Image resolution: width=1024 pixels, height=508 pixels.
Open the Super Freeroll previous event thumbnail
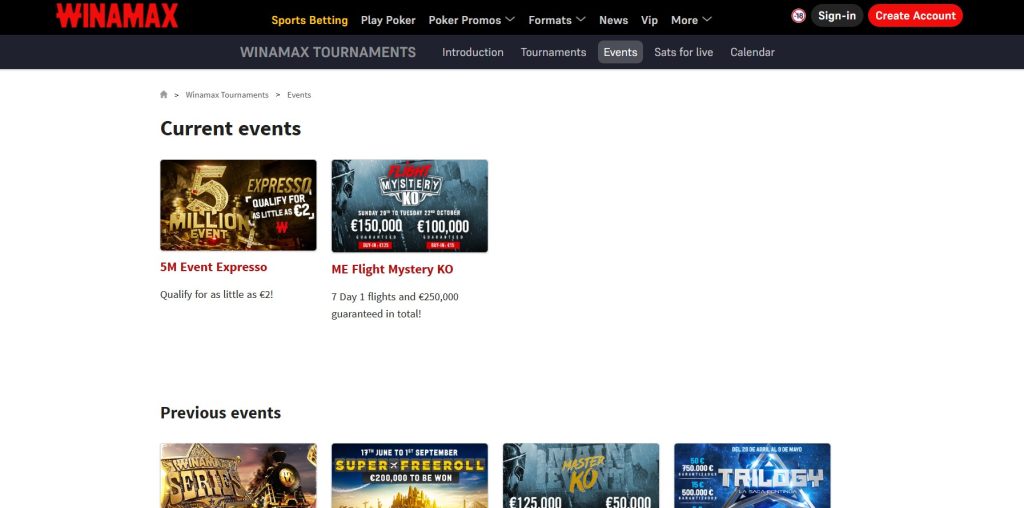tap(409, 476)
